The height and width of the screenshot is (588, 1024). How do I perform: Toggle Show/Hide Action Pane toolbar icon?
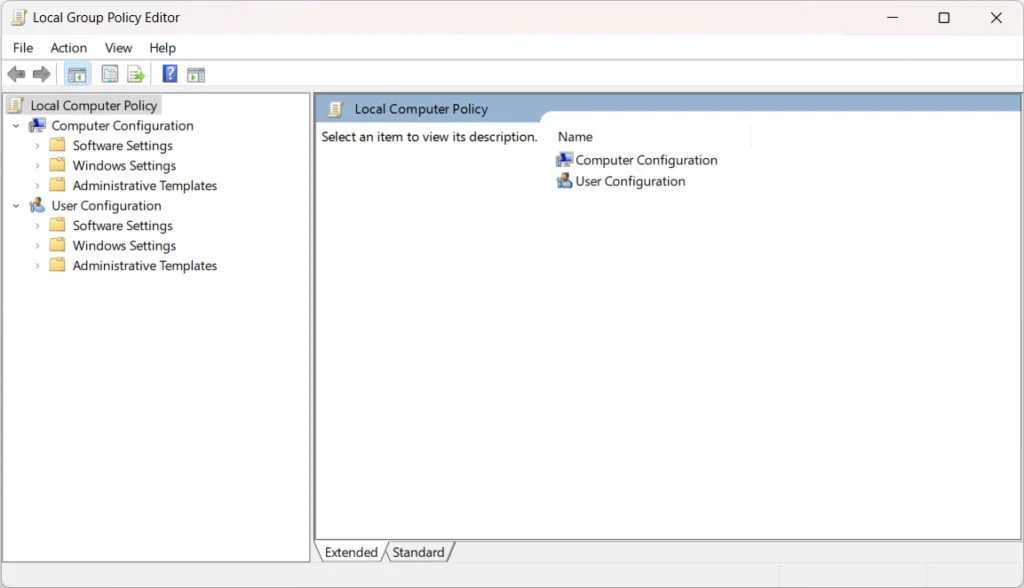coord(196,74)
